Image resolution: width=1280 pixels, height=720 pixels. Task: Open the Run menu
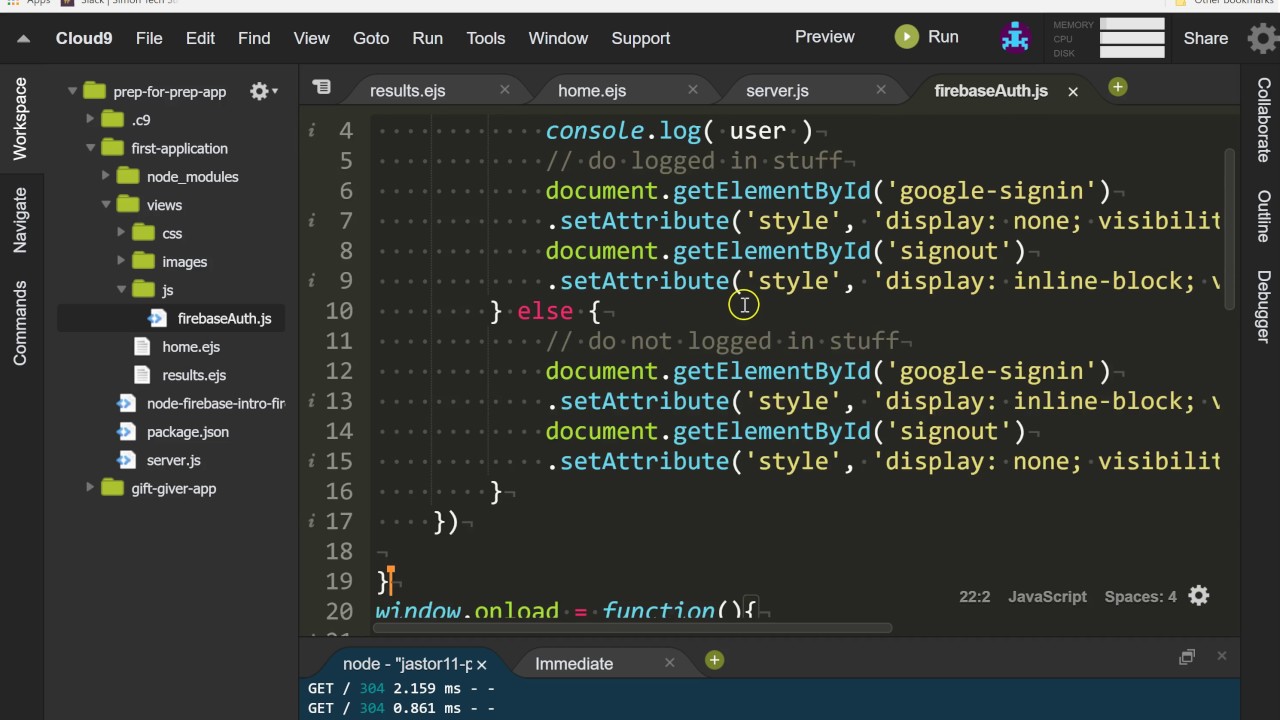(428, 38)
